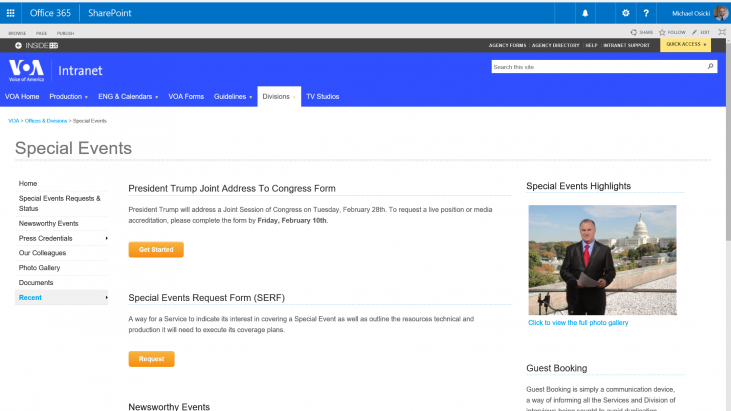Open the notifications bell
The width and height of the screenshot is (731, 411).
585,14
